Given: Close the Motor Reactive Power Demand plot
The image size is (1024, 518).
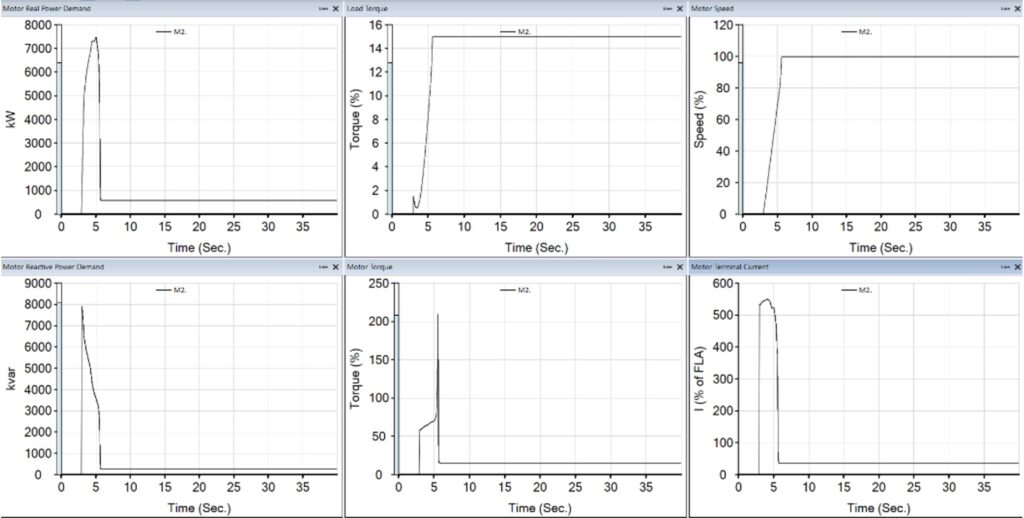Looking at the screenshot, I should coord(334,267).
